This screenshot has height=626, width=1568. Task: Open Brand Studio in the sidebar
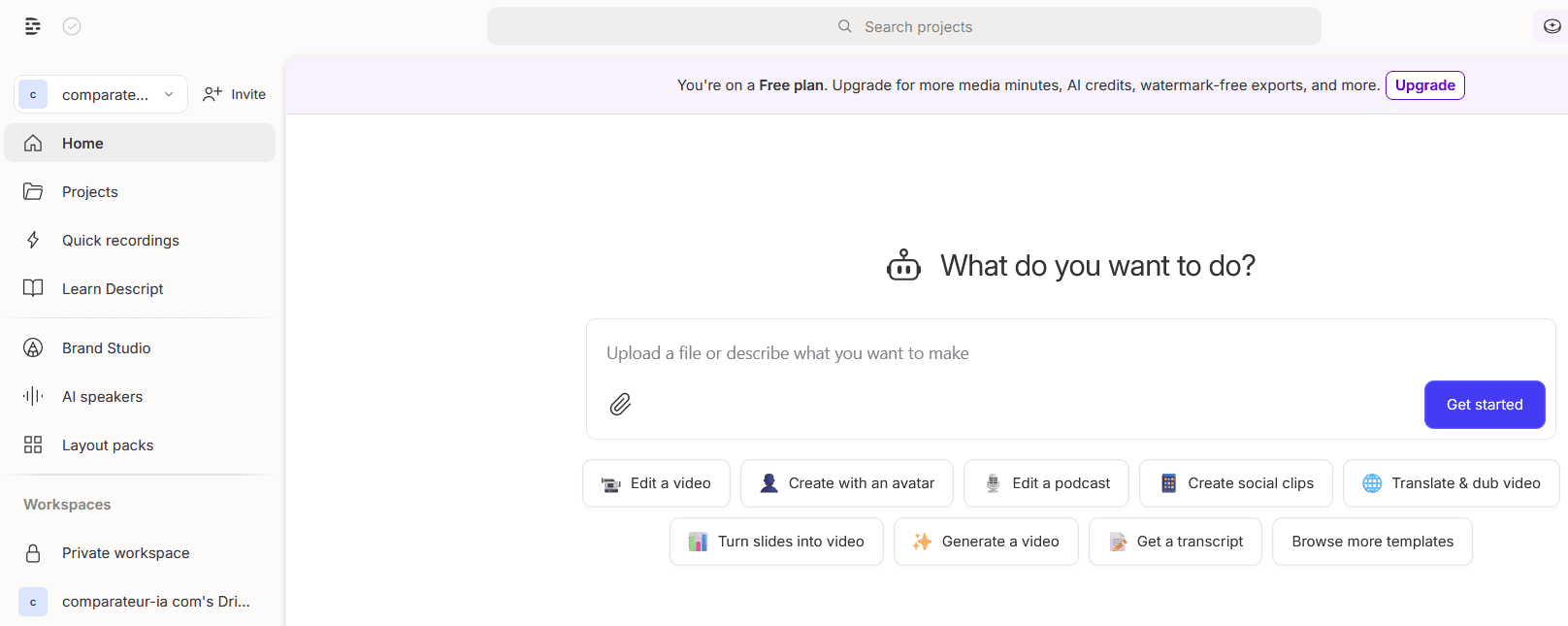click(x=106, y=348)
